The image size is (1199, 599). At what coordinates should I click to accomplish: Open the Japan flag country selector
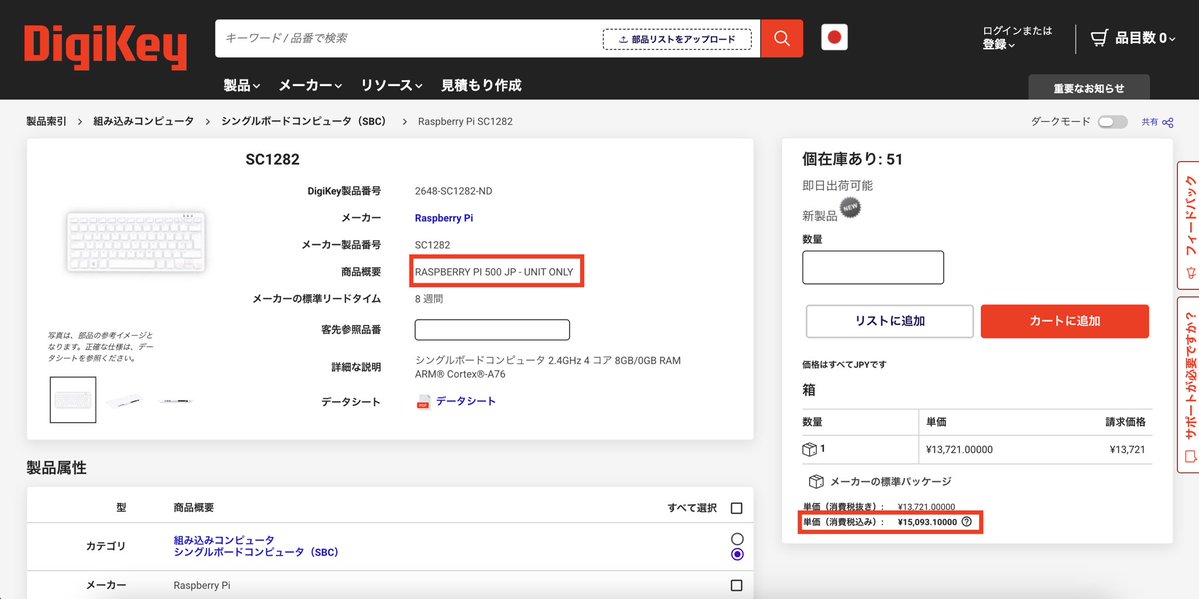834,37
